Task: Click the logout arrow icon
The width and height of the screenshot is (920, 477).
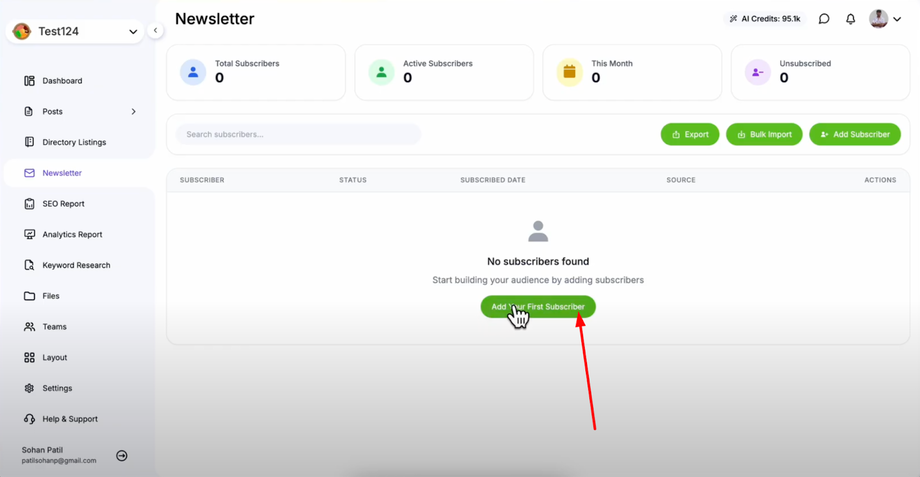Action: click(122, 456)
